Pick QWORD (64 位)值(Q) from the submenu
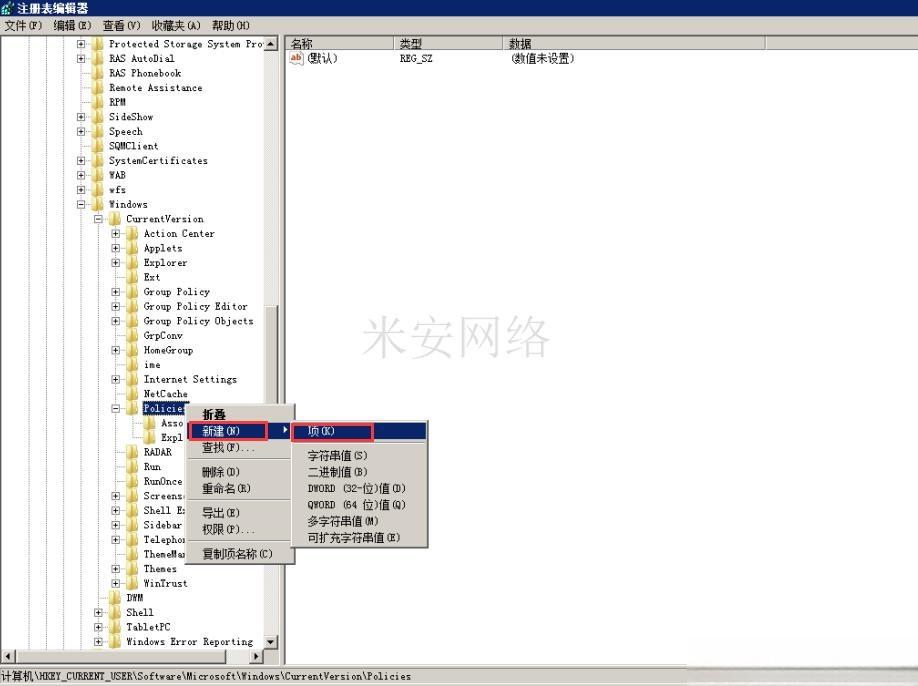Image resolution: width=918 pixels, height=686 pixels. point(357,505)
